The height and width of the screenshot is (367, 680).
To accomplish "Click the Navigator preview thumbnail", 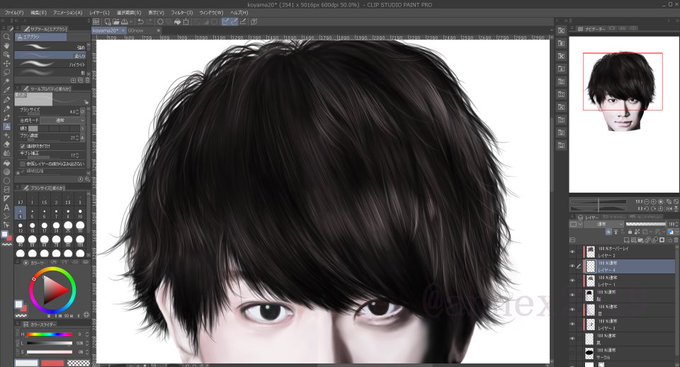I will pos(623,115).
